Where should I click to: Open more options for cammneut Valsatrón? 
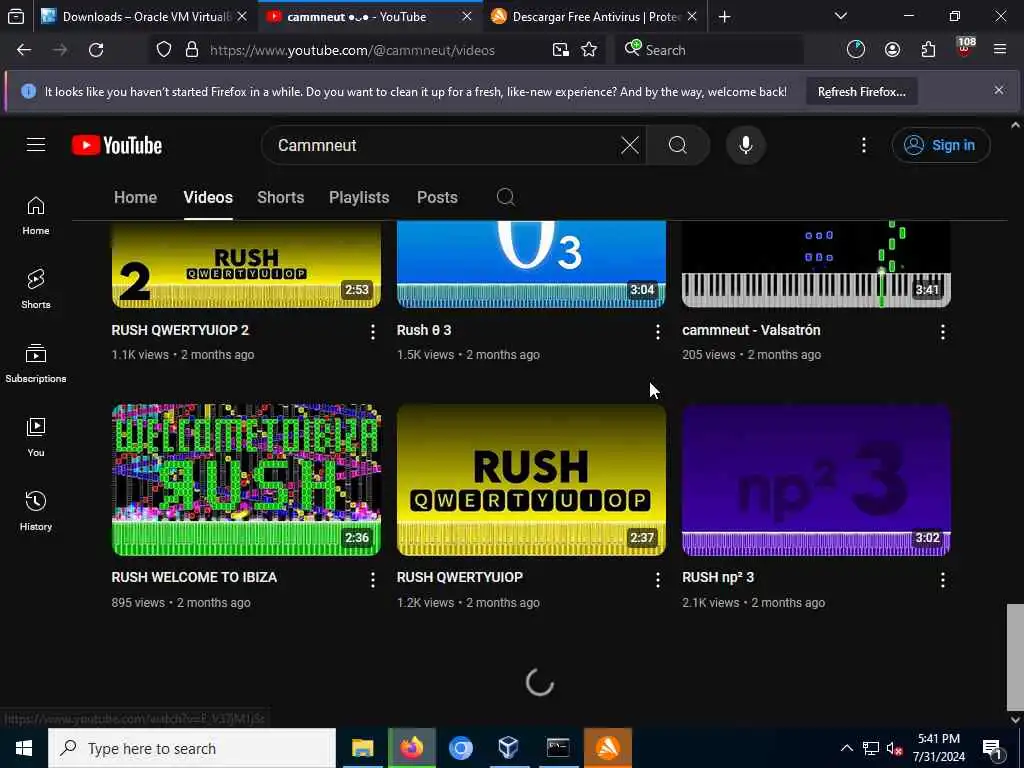pos(942,332)
